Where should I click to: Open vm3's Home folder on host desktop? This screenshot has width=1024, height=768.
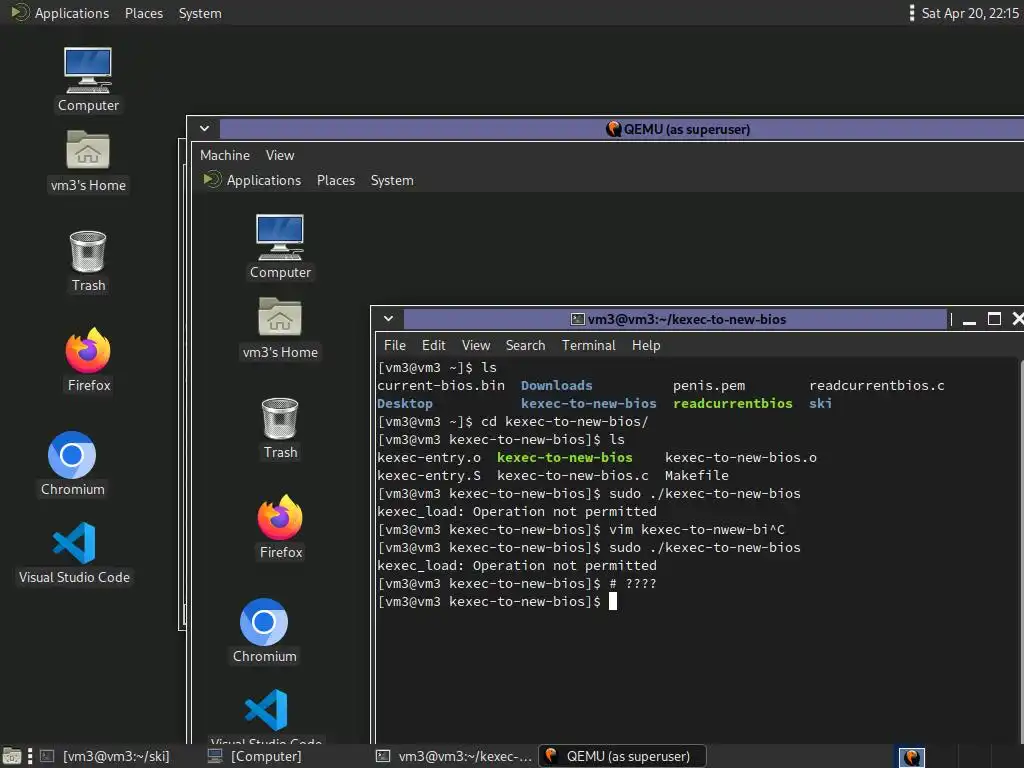click(88, 150)
